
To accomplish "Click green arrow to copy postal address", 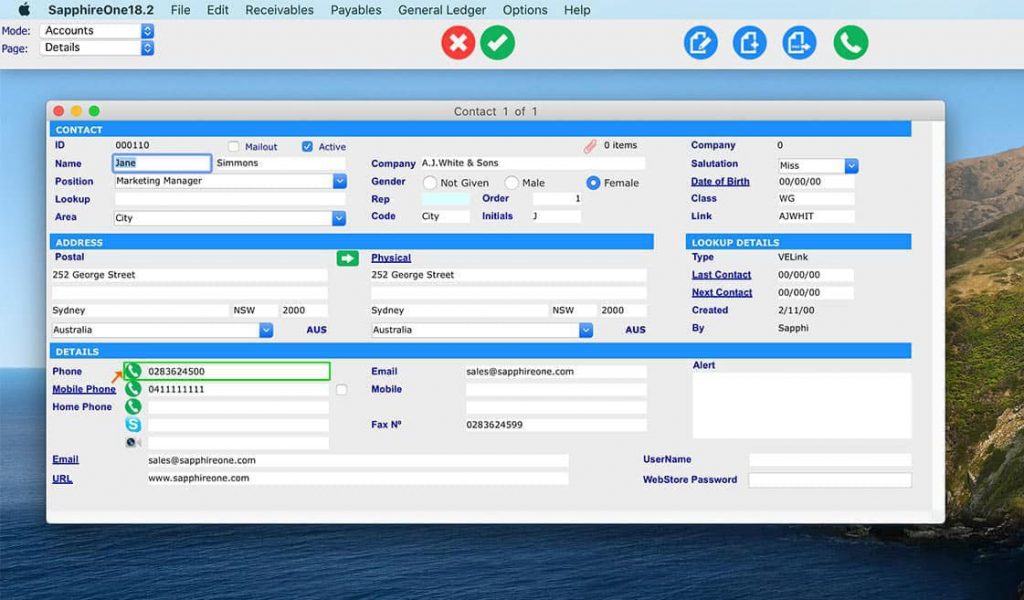I will tap(347, 258).
